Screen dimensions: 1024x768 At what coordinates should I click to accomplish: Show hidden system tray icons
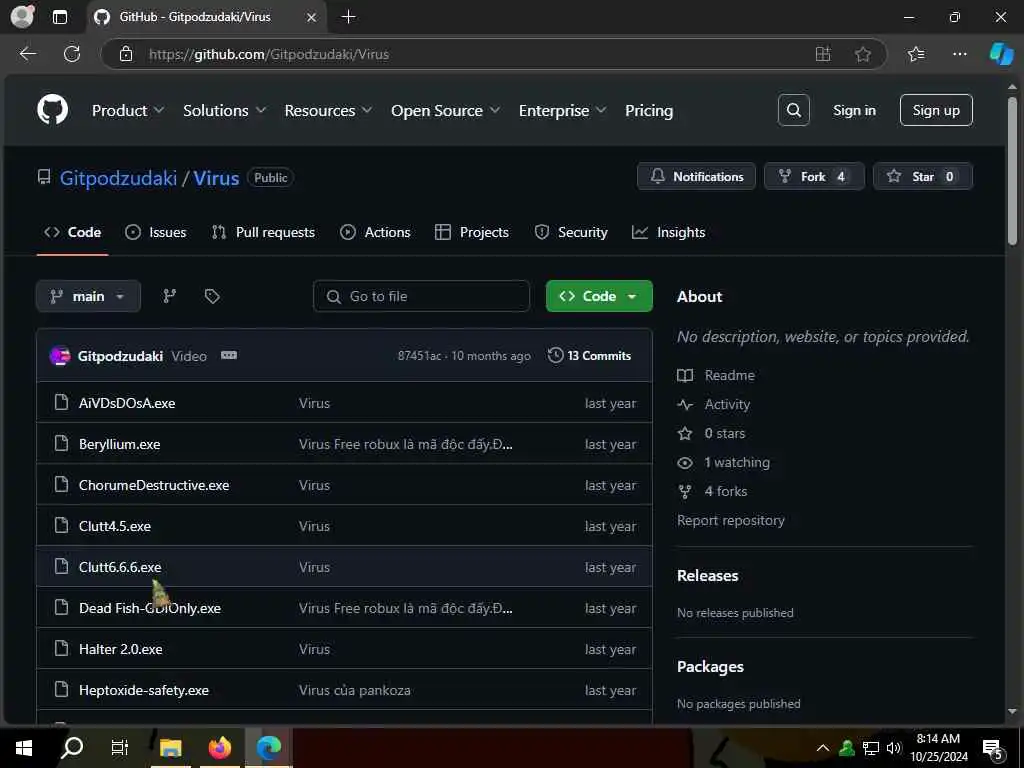click(823, 748)
